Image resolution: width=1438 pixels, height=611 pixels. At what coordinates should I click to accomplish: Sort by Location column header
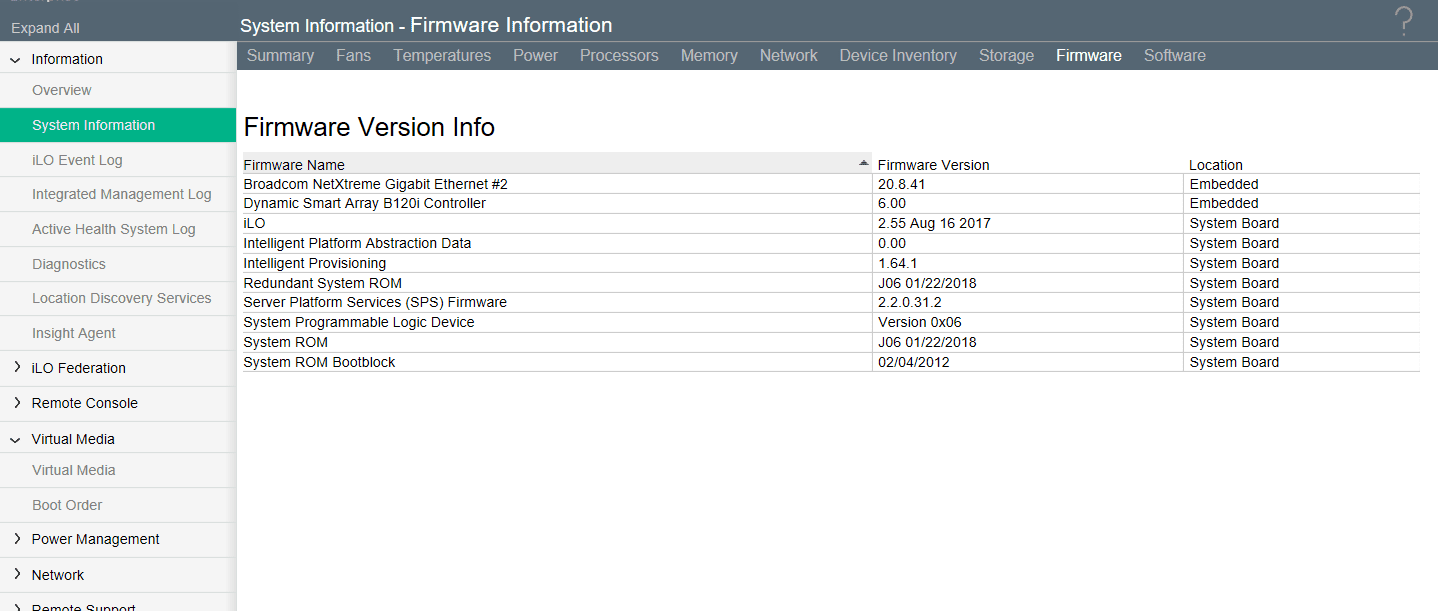1216,165
